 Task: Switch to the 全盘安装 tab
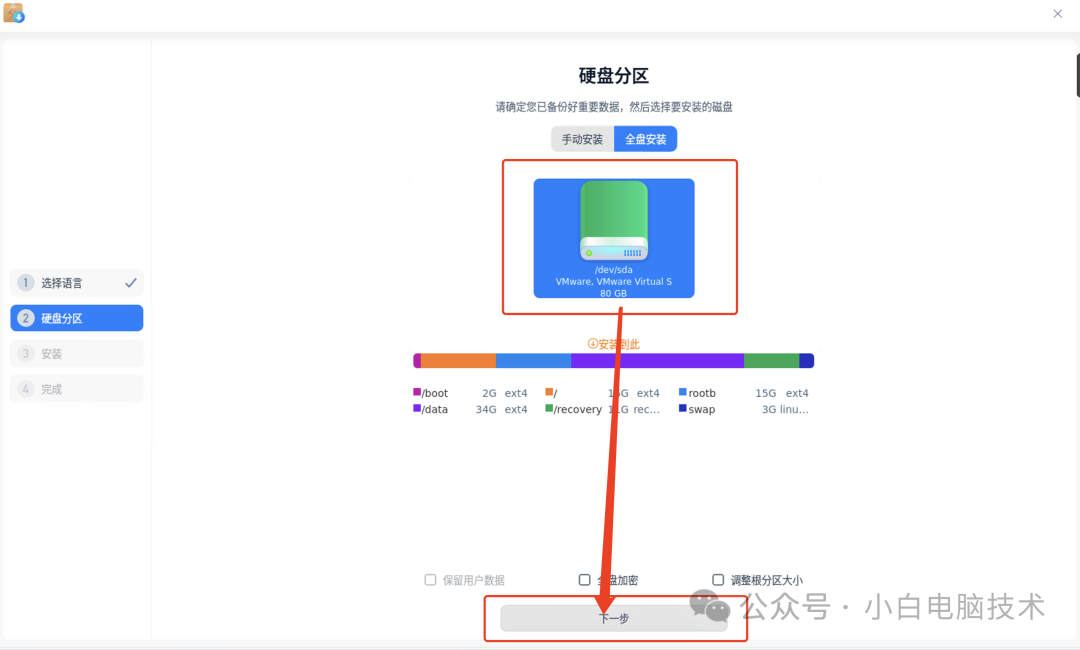click(645, 139)
